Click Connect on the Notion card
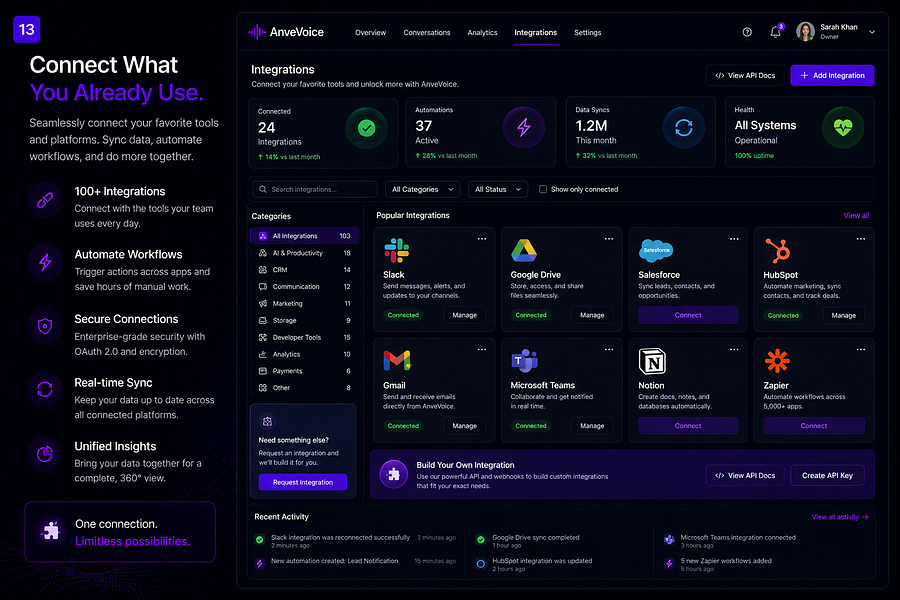The image size is (900, 600). coord(688,425)
